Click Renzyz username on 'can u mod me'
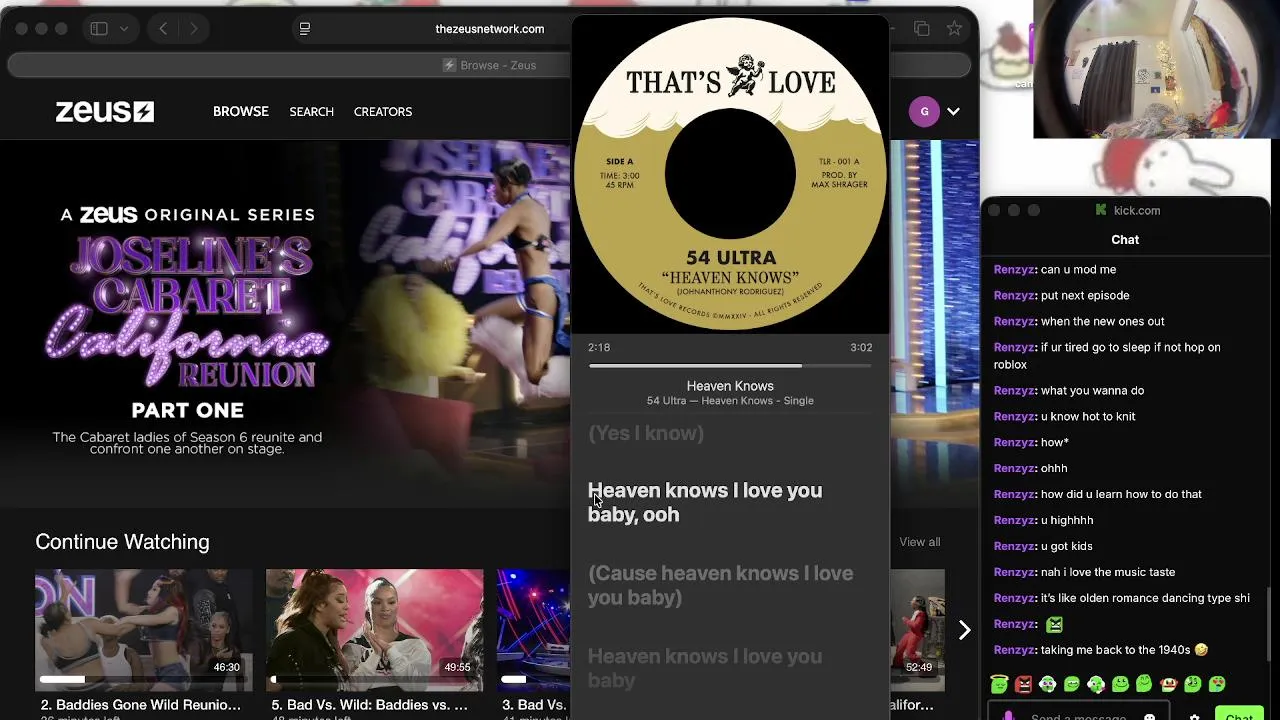This screenshot has height=720, width=1280. click(x=1014, y=270)
